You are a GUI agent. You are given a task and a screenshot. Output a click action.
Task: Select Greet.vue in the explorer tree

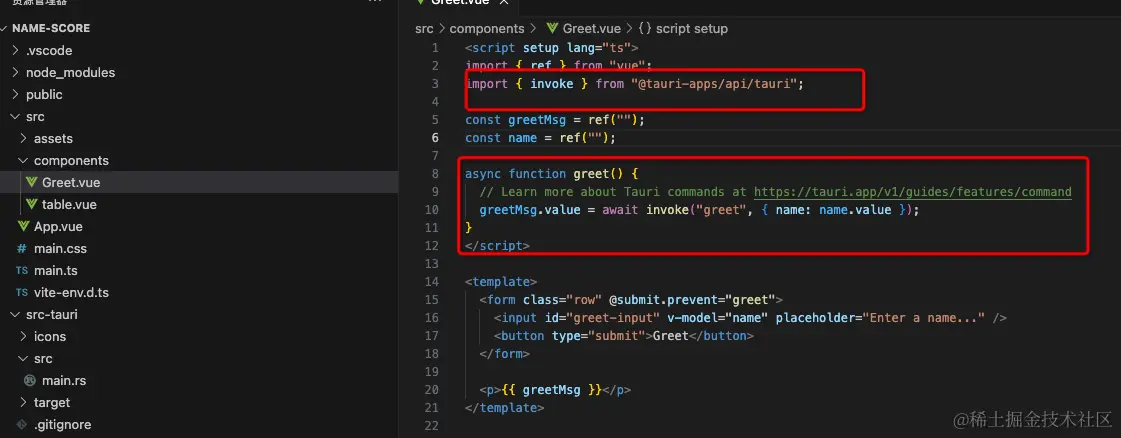tap(71, 183)
